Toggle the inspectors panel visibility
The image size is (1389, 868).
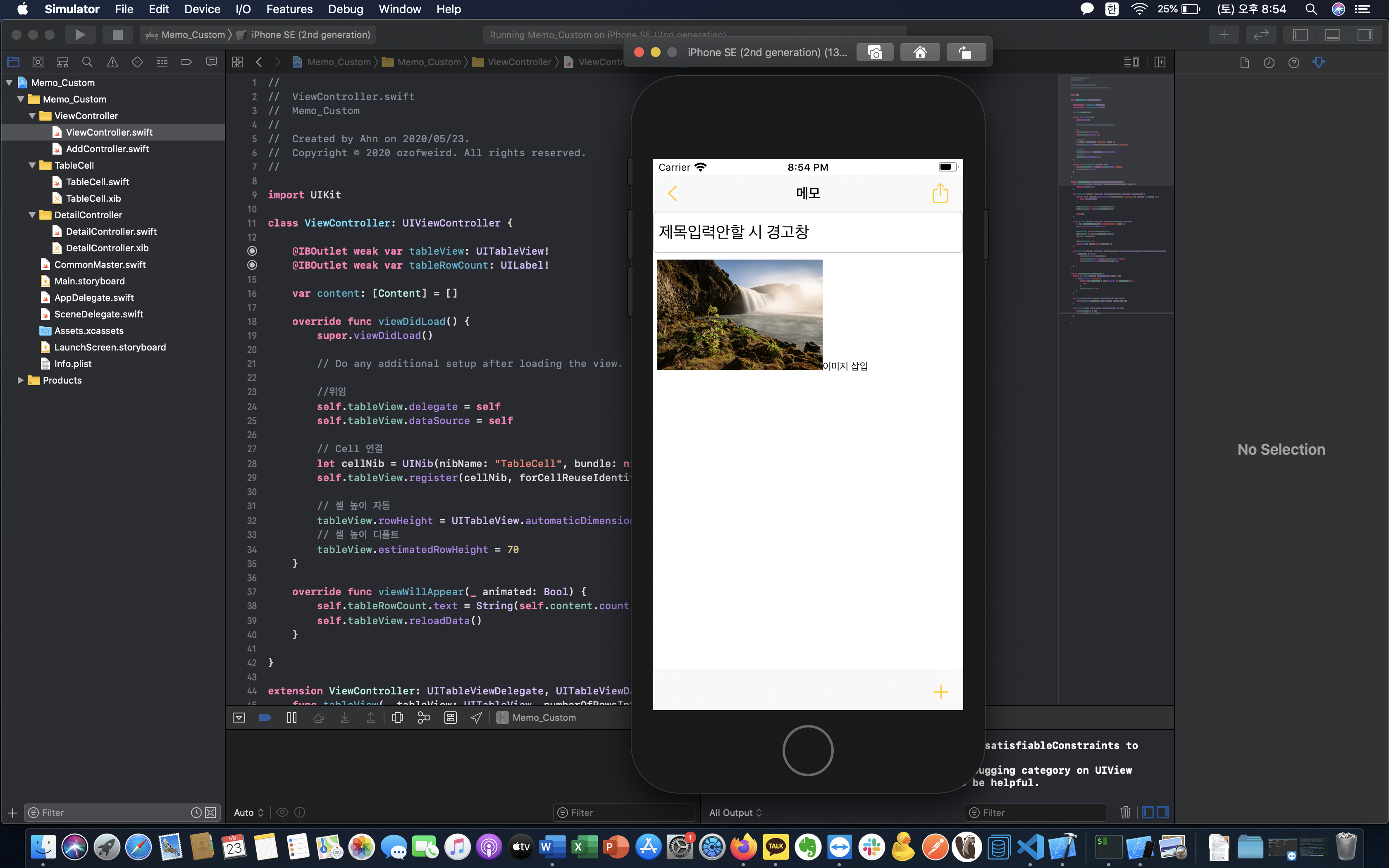click(x=1365, y=34)
